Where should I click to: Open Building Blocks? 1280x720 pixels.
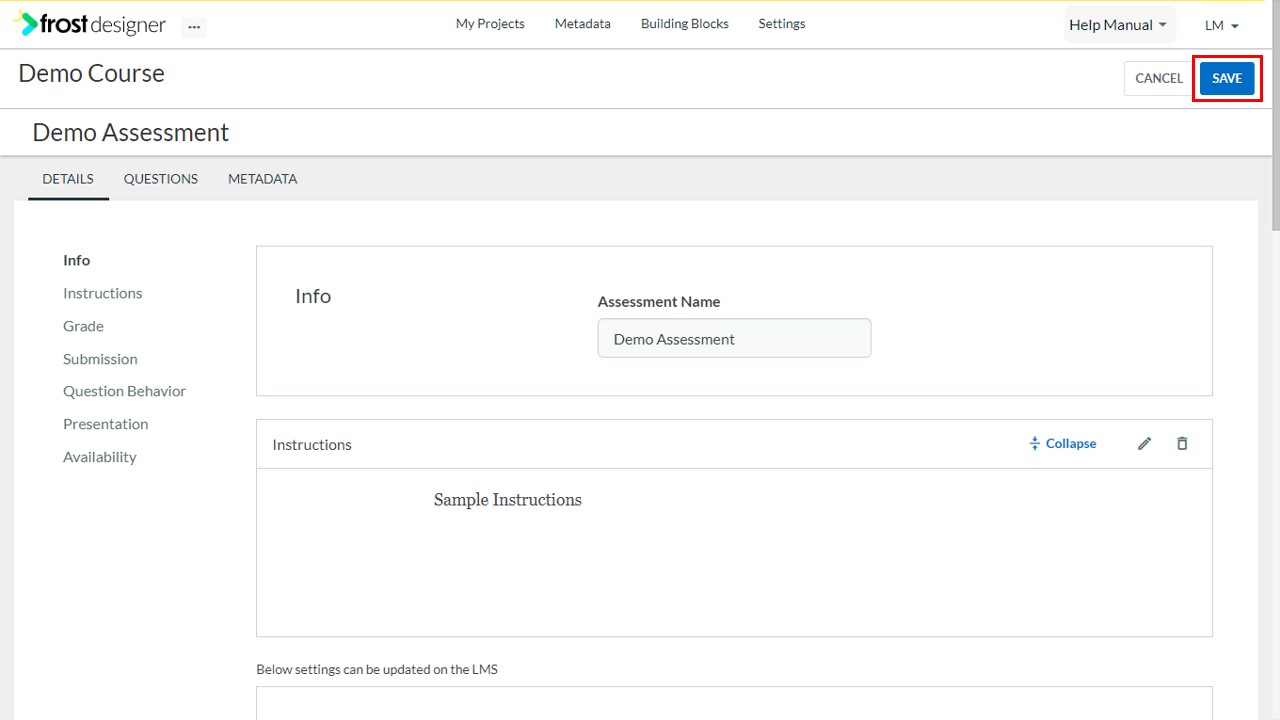(x=685, y=23)
